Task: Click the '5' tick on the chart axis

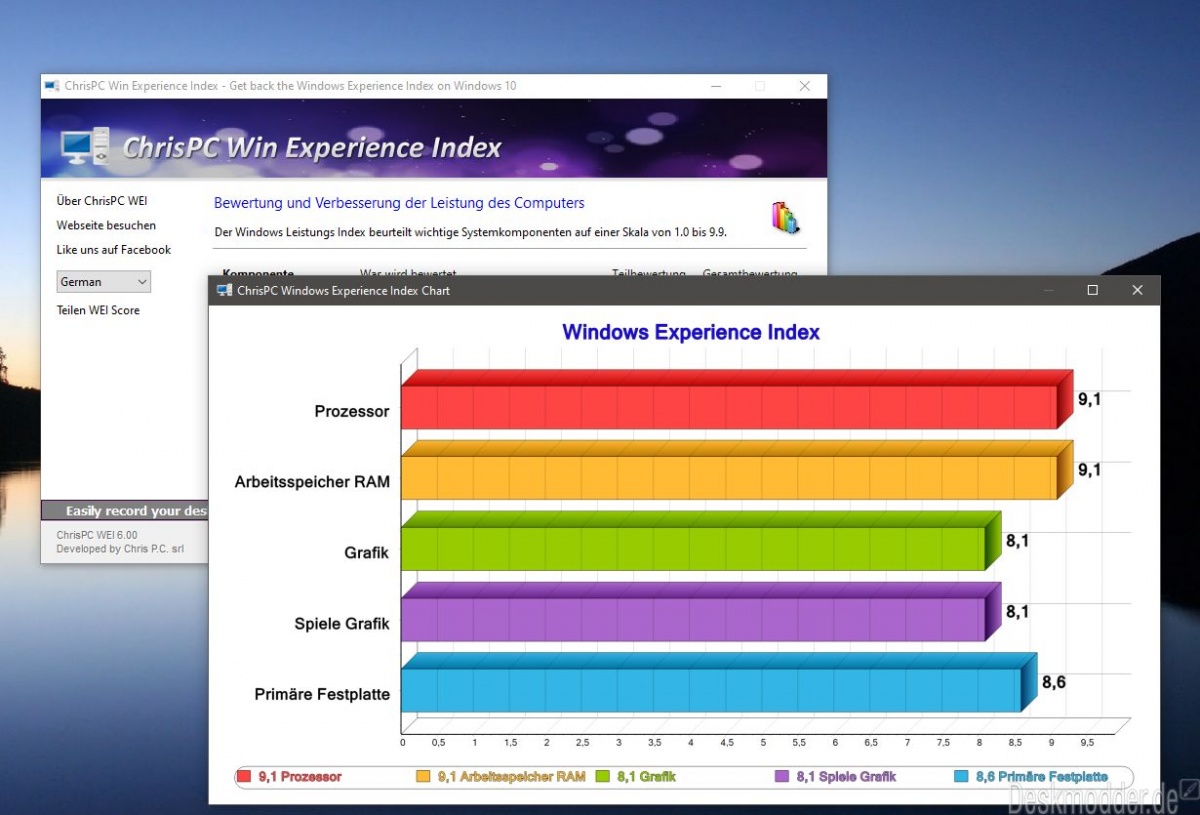Action: (x=763, y=743)
